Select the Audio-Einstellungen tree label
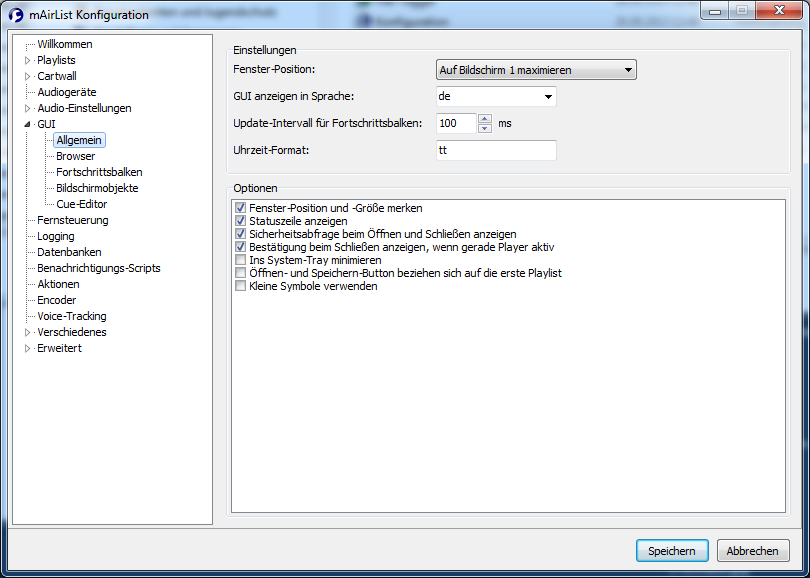The height and width of the screenshot is (578, 810). point(84,108)
